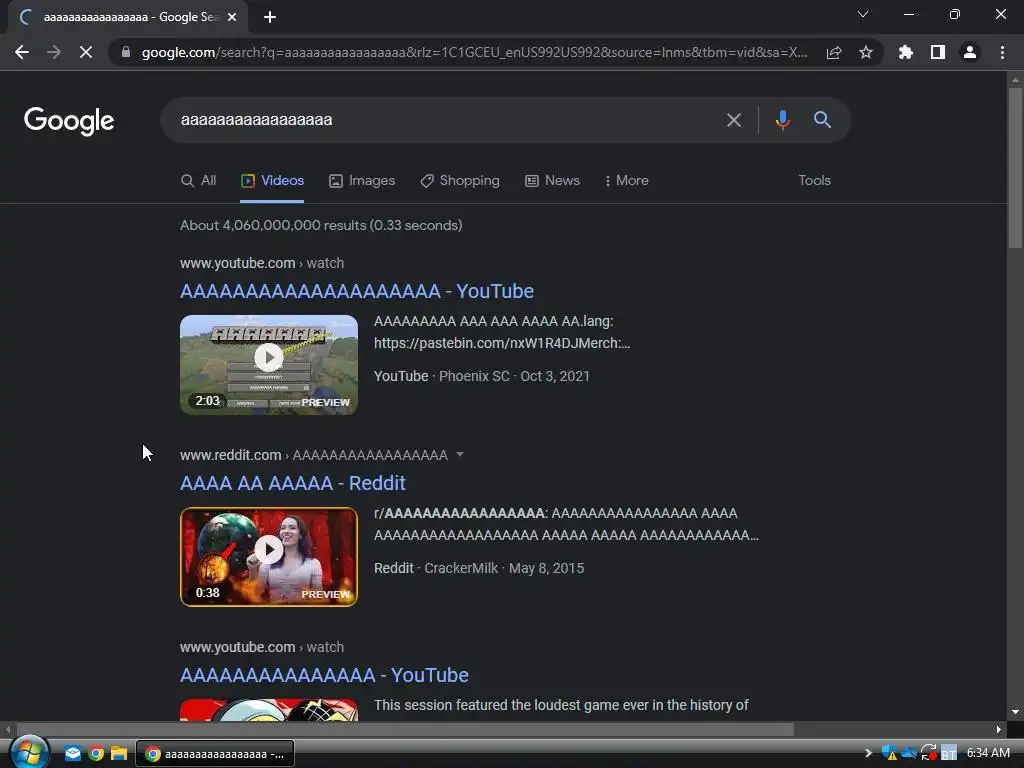The width and height of the screenshot is (1024, 768).
Task: Click the www.reddit.com breadcrumb text
Action: pyautogui.click(x=231, y=455)
